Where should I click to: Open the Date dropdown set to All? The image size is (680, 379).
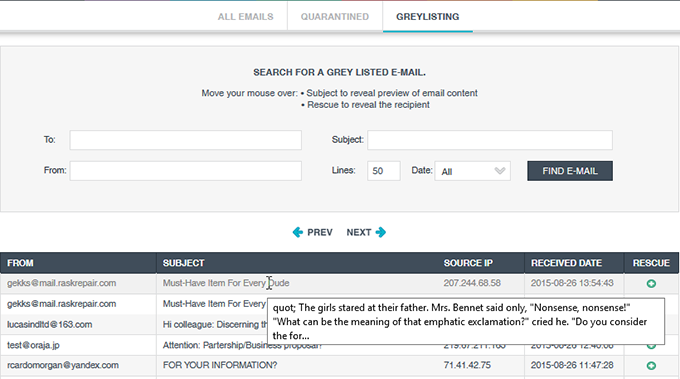472,171
